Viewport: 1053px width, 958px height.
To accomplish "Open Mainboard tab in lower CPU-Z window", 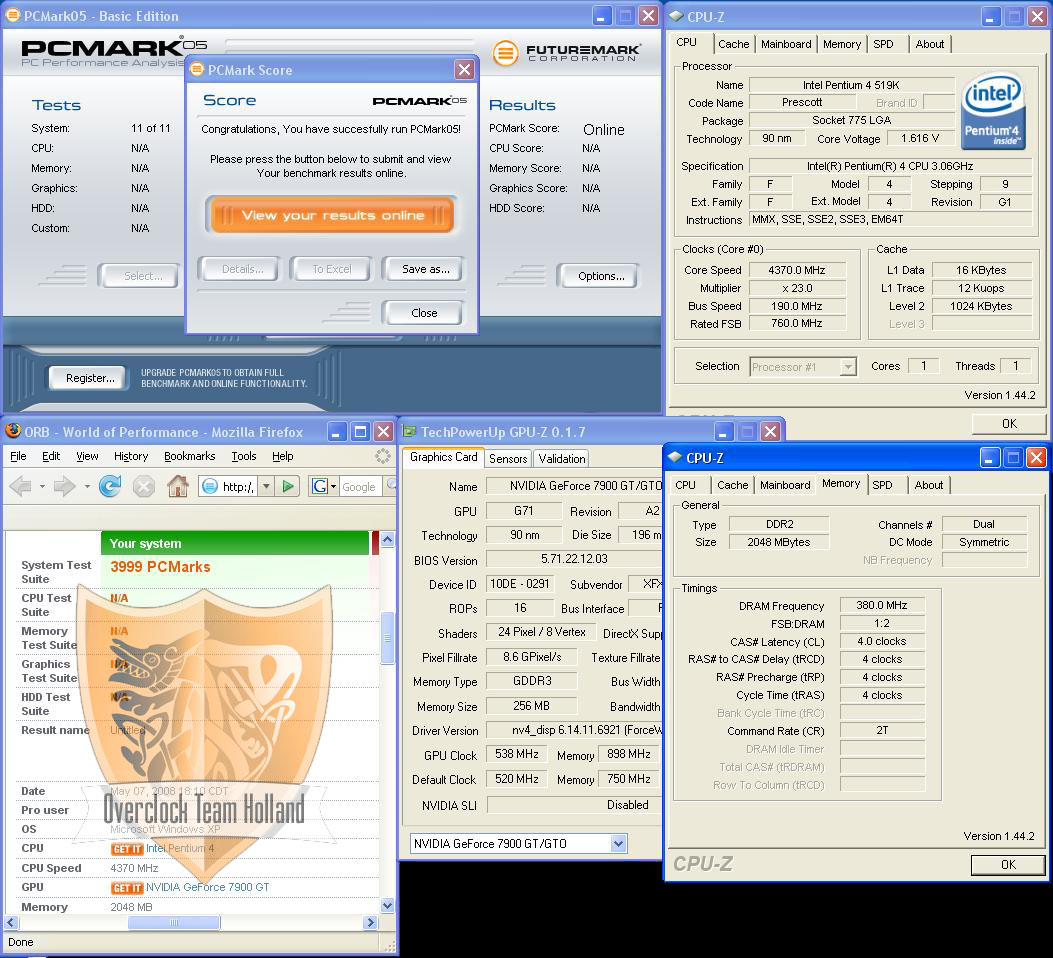I will click(785, 485).
